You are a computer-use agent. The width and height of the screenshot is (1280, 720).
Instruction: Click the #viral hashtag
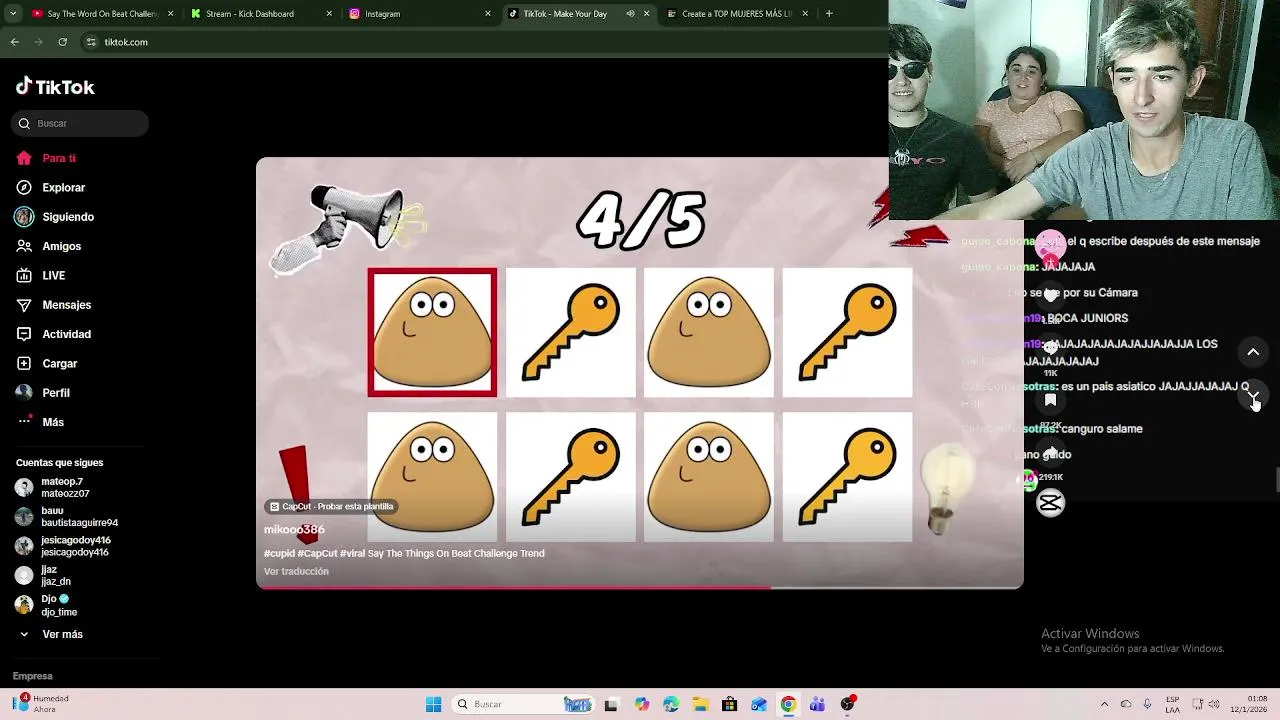point(352,554)
